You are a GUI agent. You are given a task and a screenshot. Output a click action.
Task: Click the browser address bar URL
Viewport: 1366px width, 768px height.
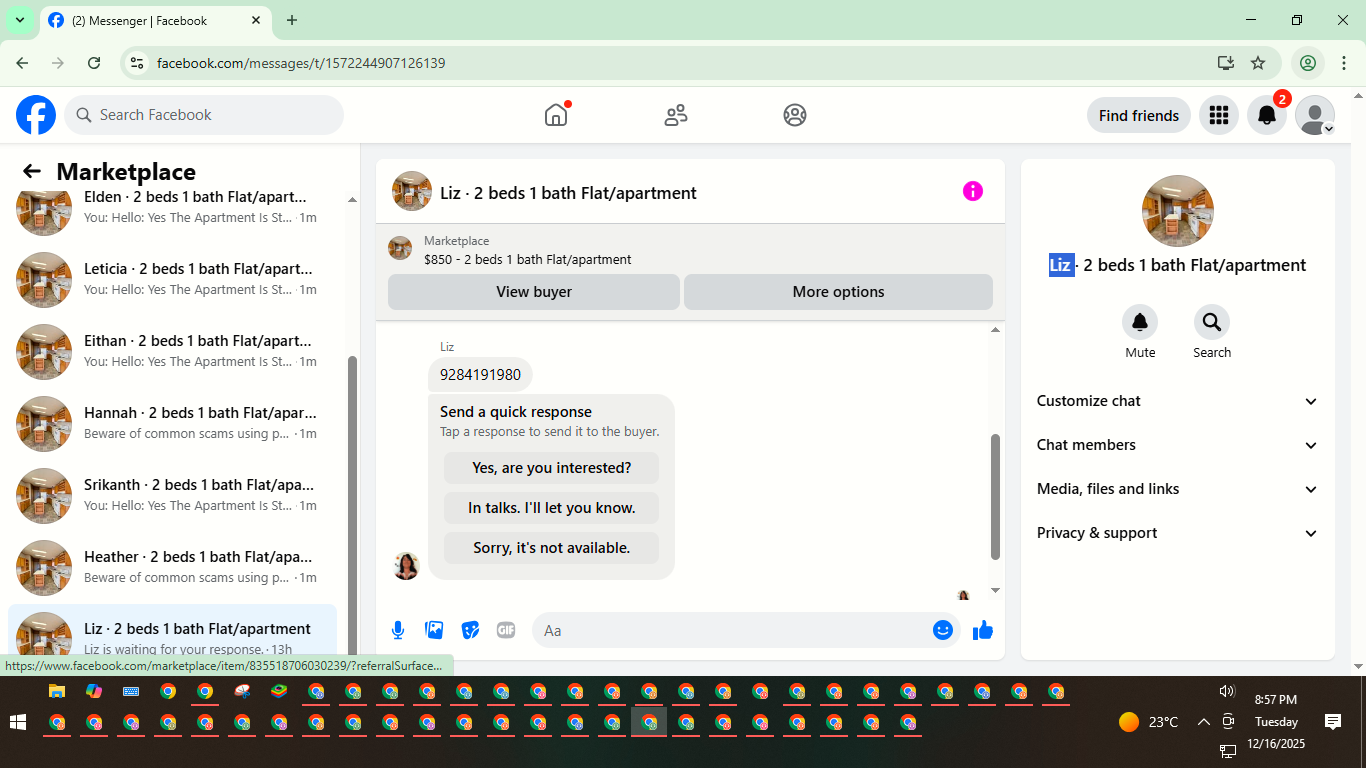tap(301, 63)
